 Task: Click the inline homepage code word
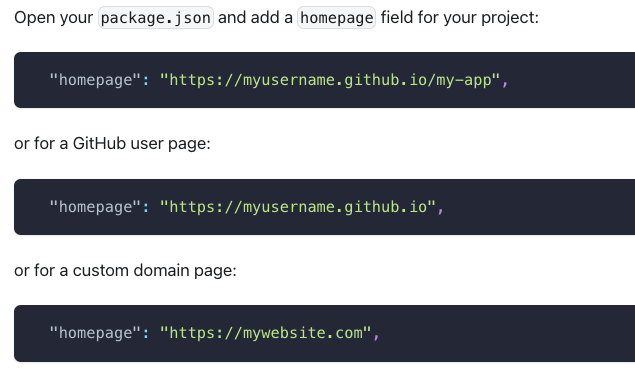pos(337,17)
